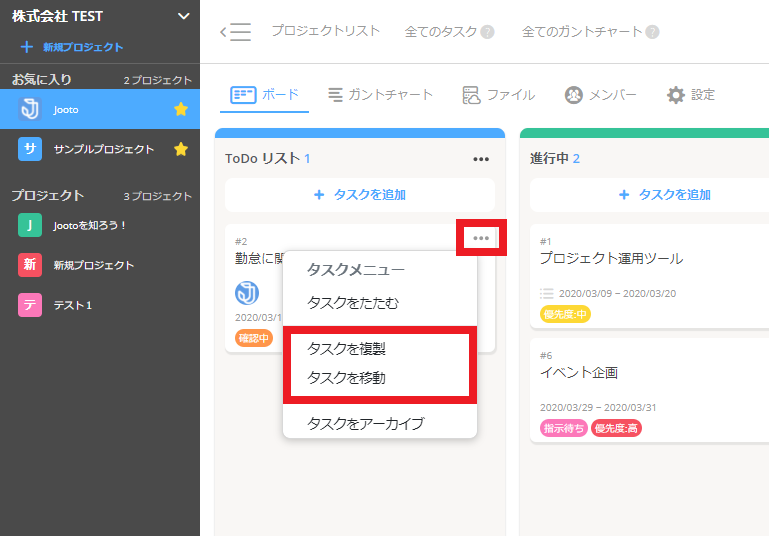Choose タスクをアーカイブ in the task menu

pos(365,423)
